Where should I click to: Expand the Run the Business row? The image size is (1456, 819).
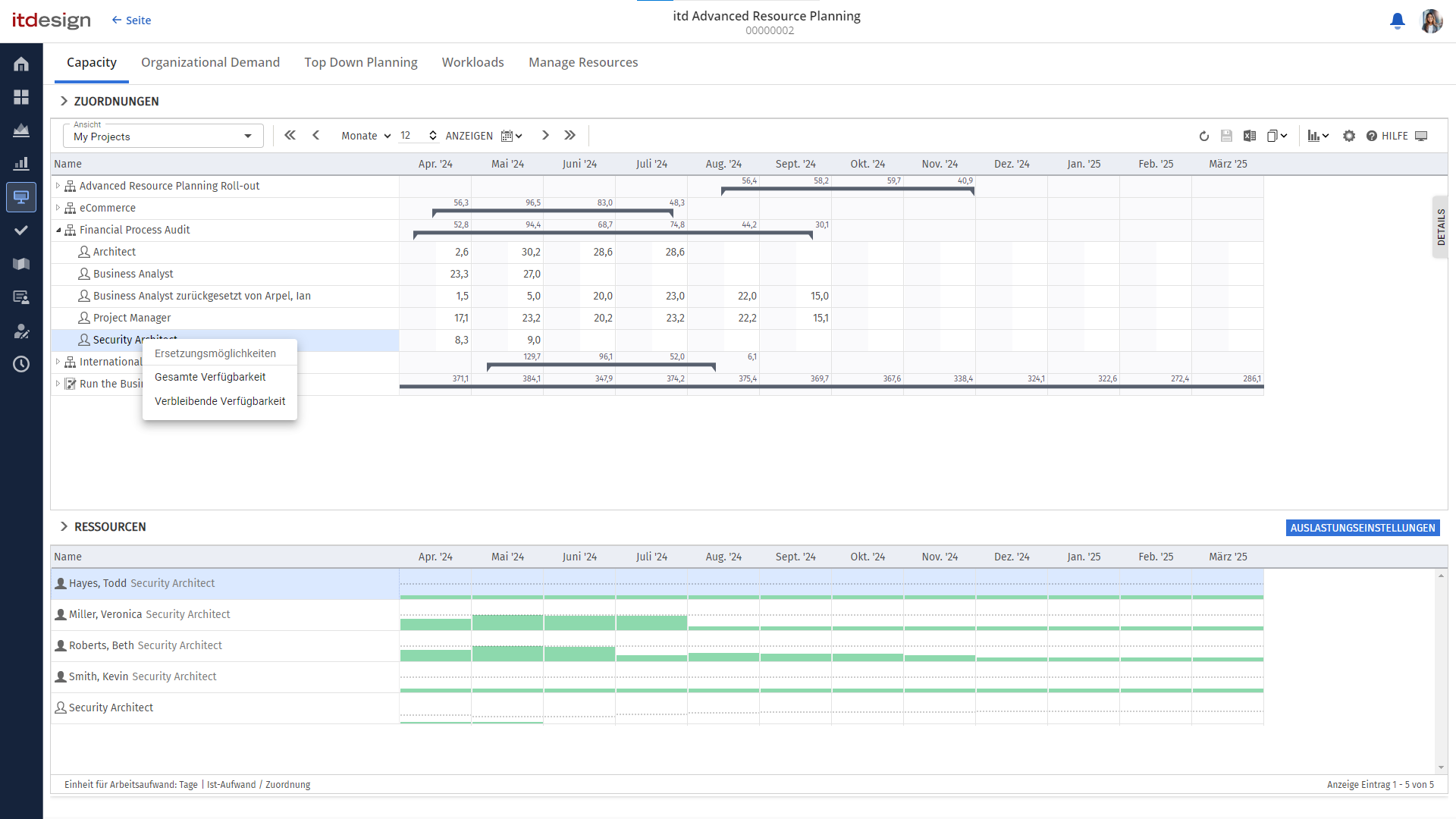point(58,384)
